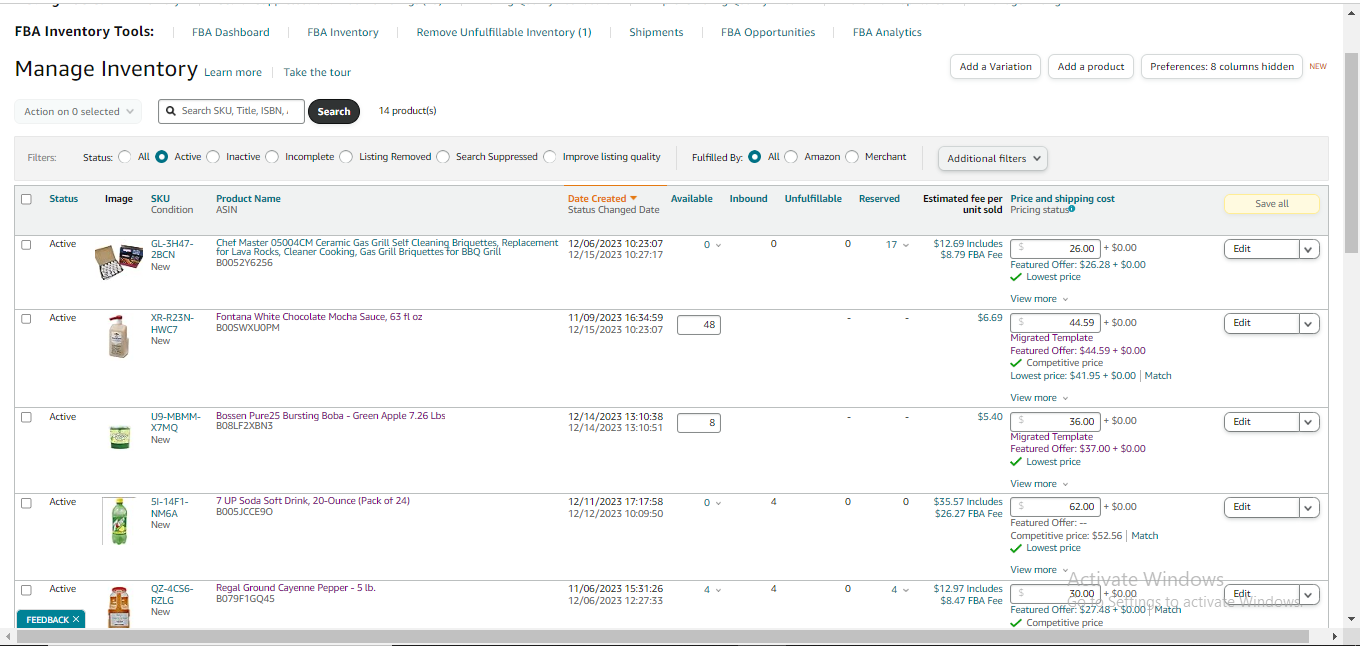Click the Save all button
Screen dimensions: 1360x646
pos(1272,204)
